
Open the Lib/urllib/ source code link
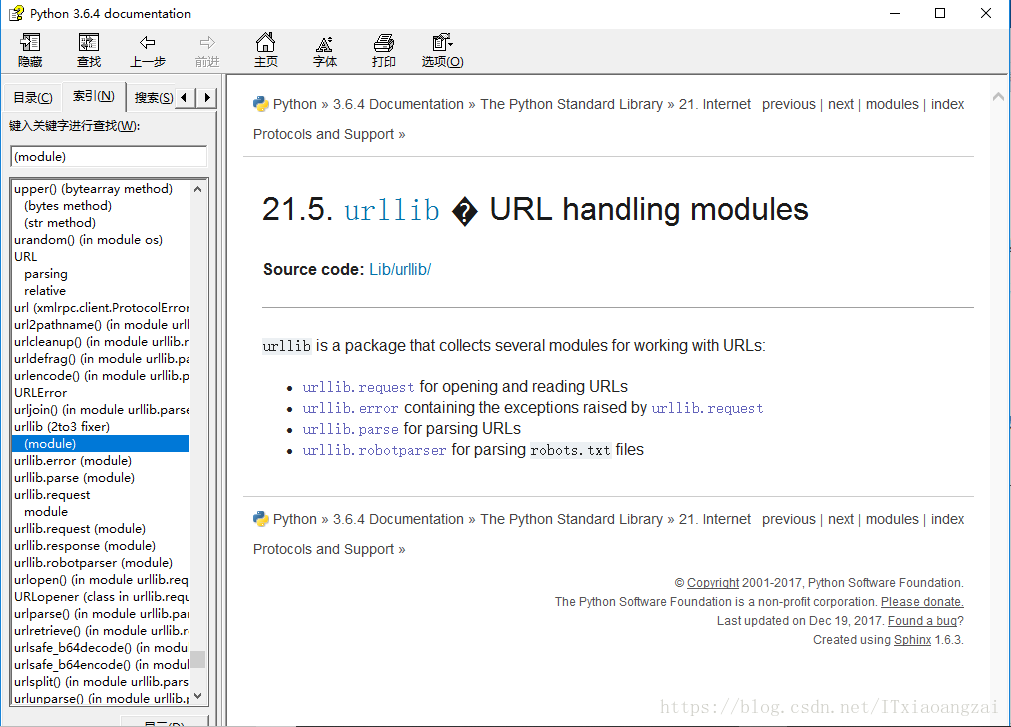coord(400,269)
